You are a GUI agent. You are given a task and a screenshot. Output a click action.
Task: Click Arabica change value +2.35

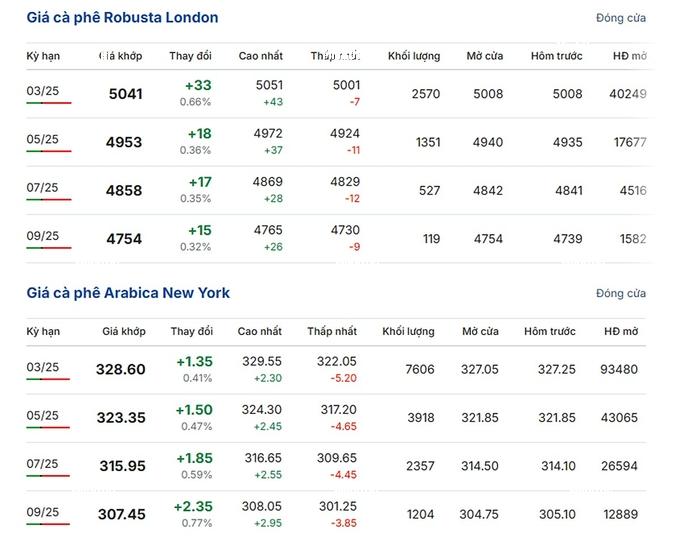[x=193, y=506]
